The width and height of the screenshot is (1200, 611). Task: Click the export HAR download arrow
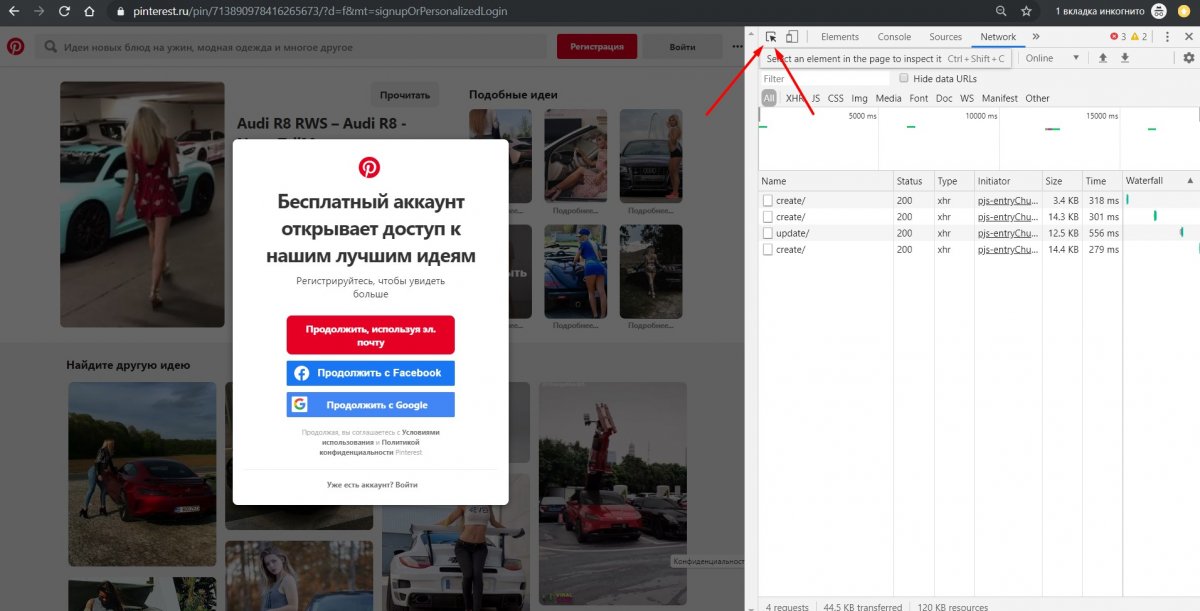(x=1125, y=58)
